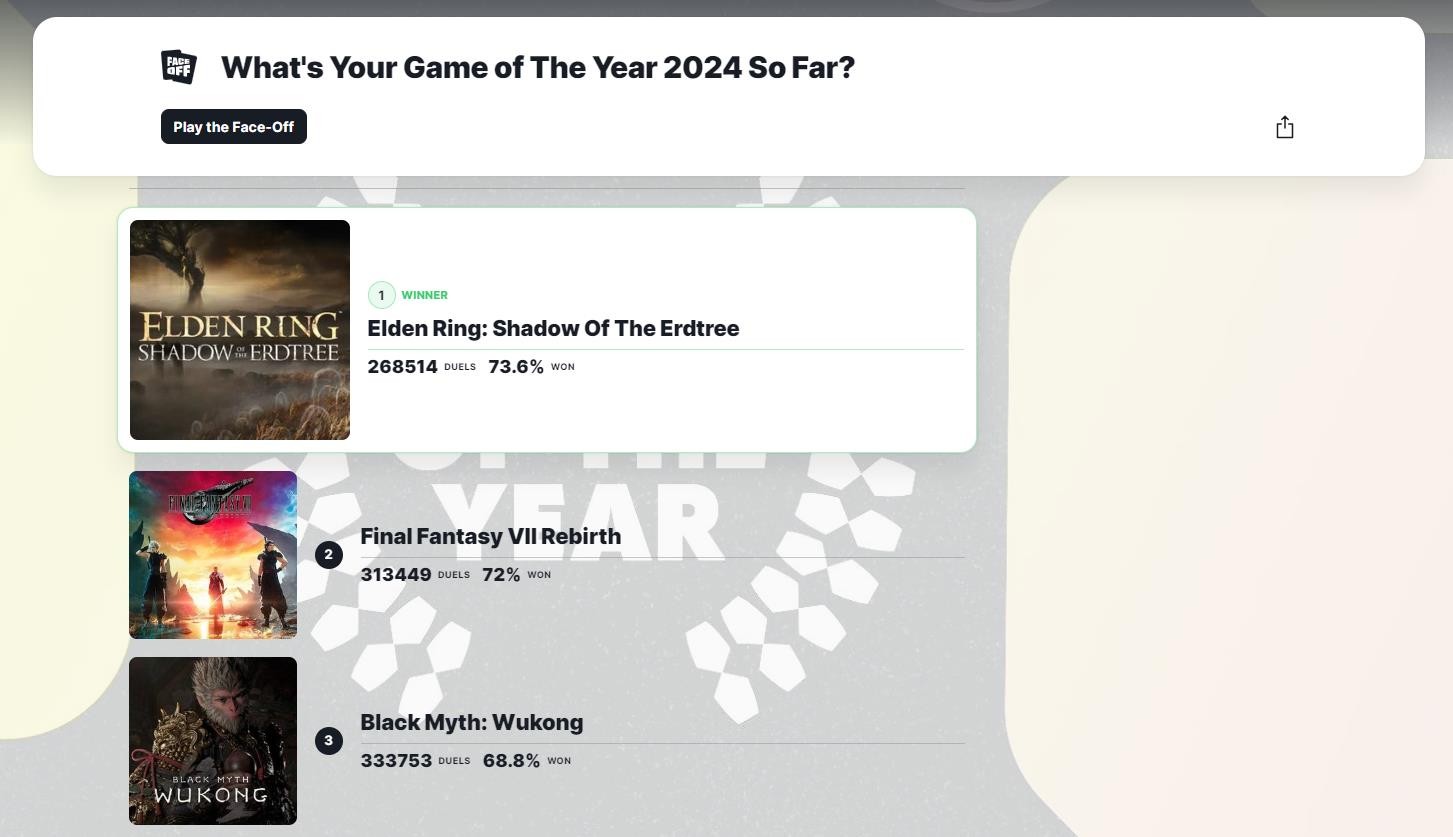Viewport: 1453px width, 837px height.
Task: Click Final Fantasy VII Rebirth's 72% won stat
Action: (x=501, y=575)
